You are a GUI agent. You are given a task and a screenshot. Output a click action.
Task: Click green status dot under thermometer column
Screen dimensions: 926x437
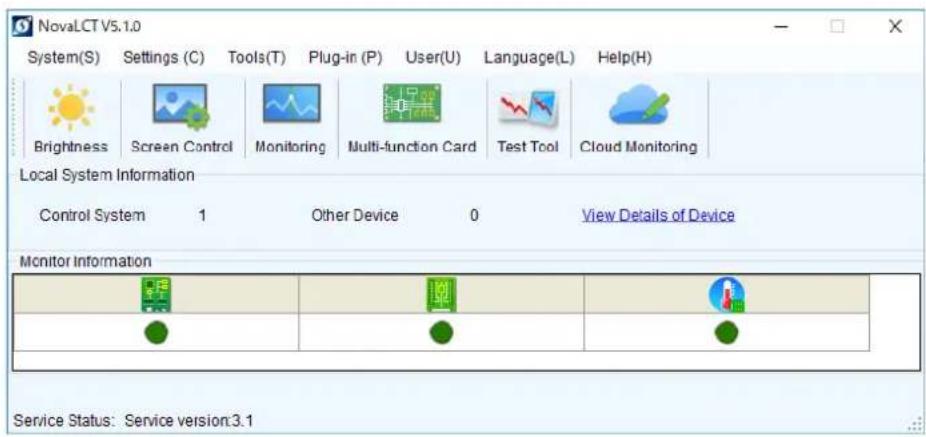(726, 333)
